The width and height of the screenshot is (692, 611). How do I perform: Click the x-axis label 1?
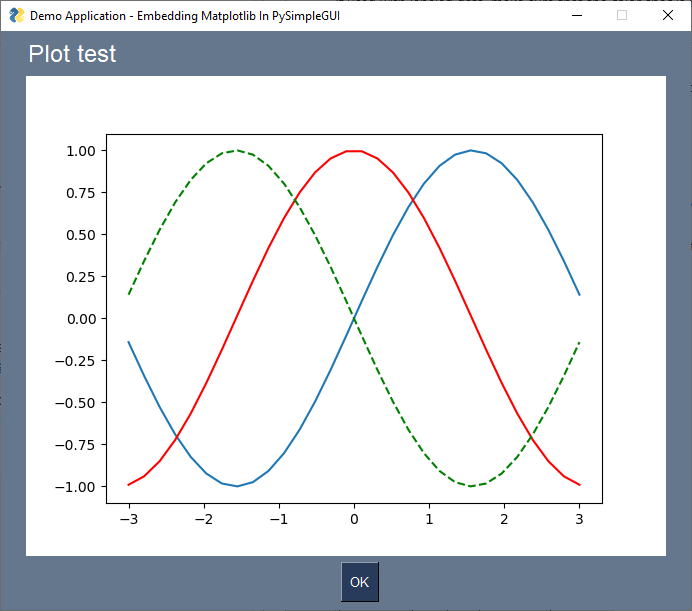click(x=429, y=519)
